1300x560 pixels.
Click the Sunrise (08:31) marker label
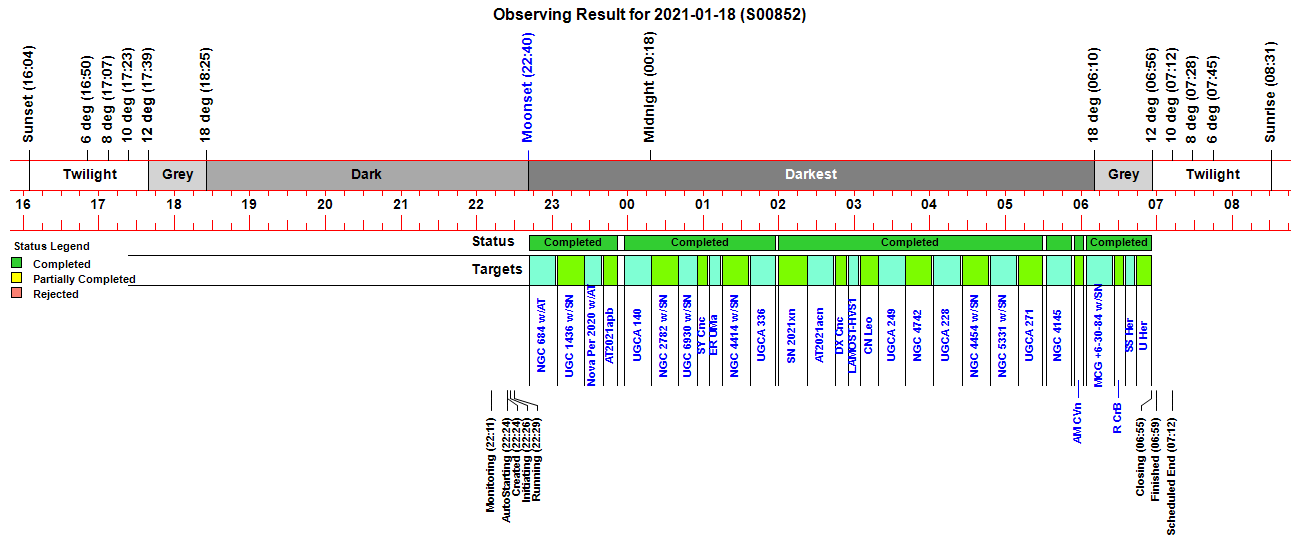click(x=1271, y=92)
